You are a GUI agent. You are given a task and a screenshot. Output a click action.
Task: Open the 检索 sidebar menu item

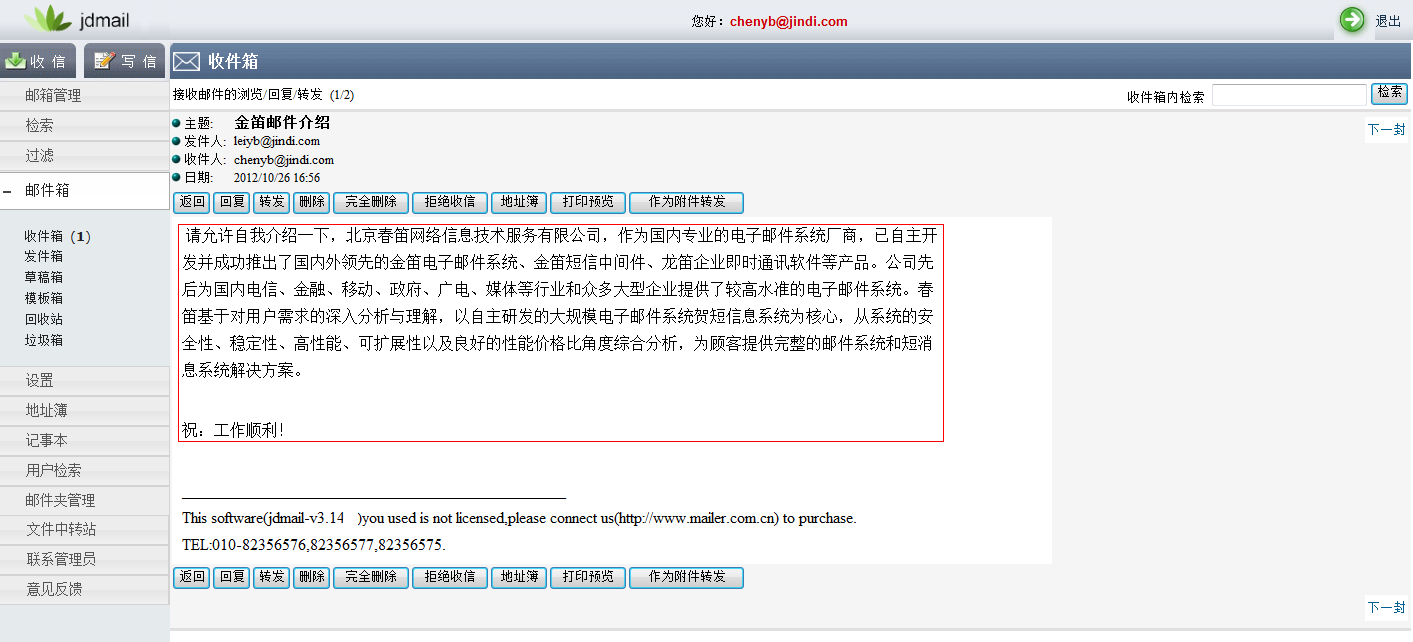click(84, 126)
